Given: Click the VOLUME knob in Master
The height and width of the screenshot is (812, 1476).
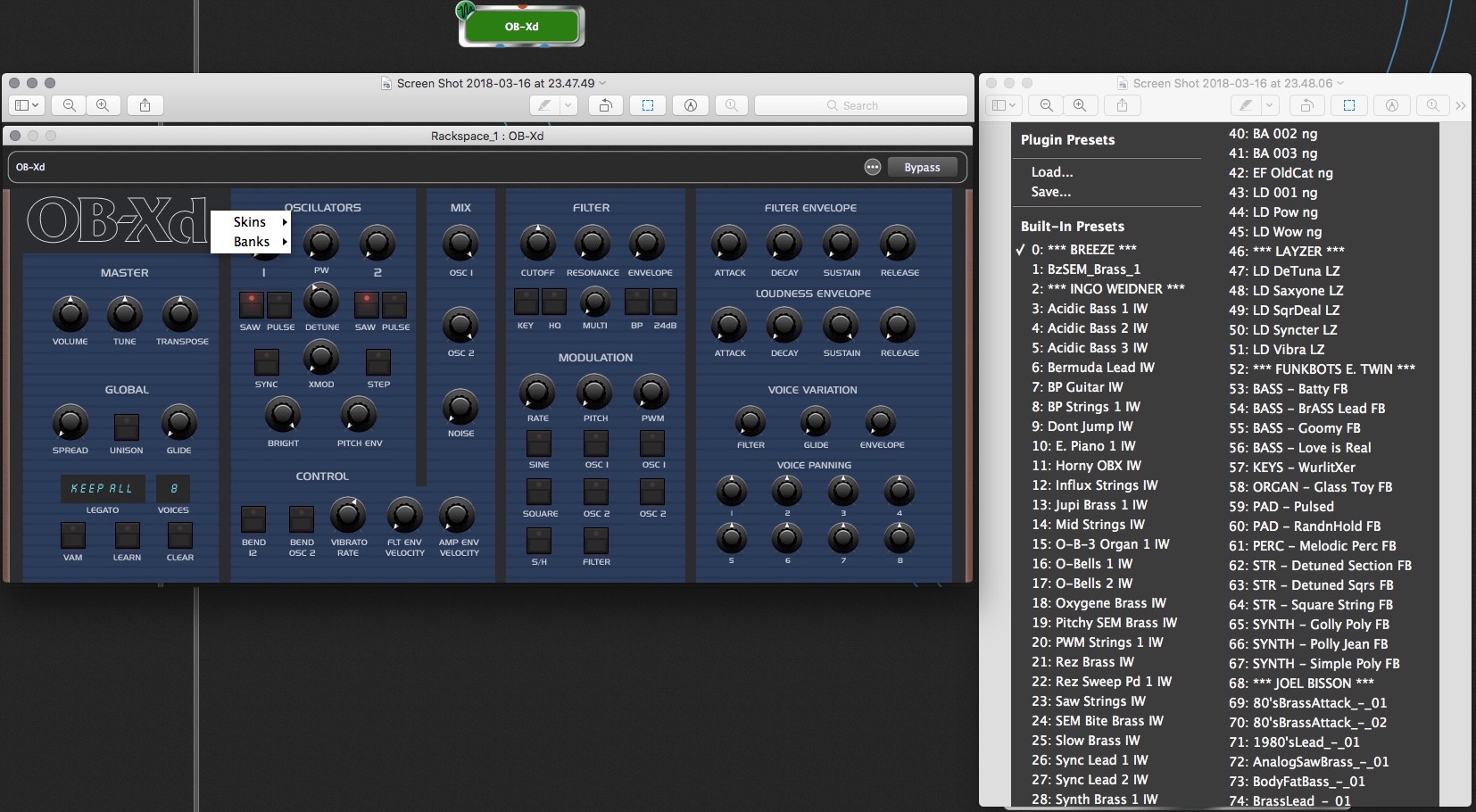Looking at the screenshot, I should click(70, 313).
